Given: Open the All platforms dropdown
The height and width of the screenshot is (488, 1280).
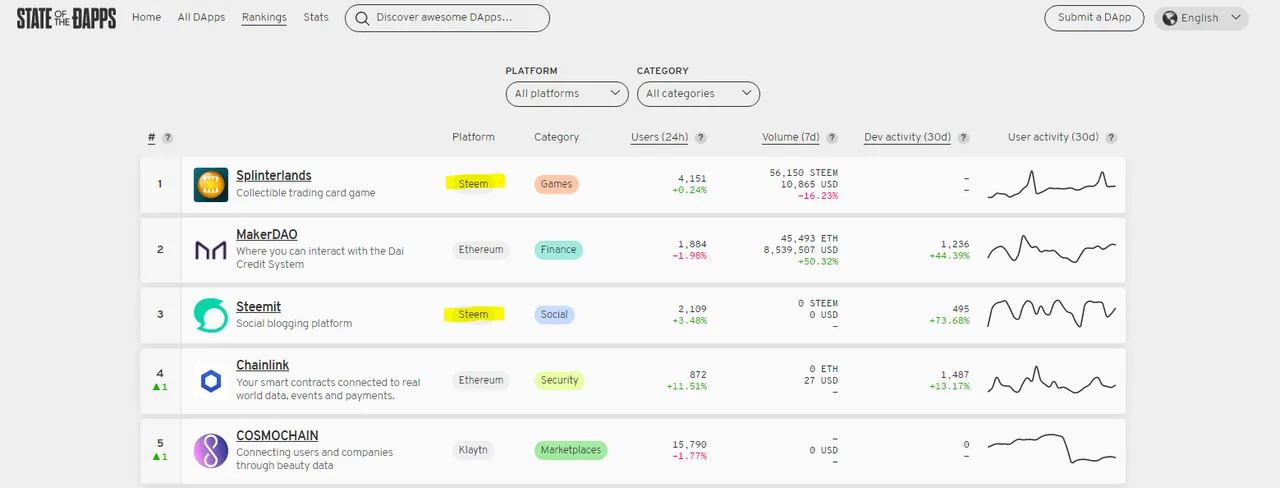Looking at the screenshot, I should click(x=567, y=94).
